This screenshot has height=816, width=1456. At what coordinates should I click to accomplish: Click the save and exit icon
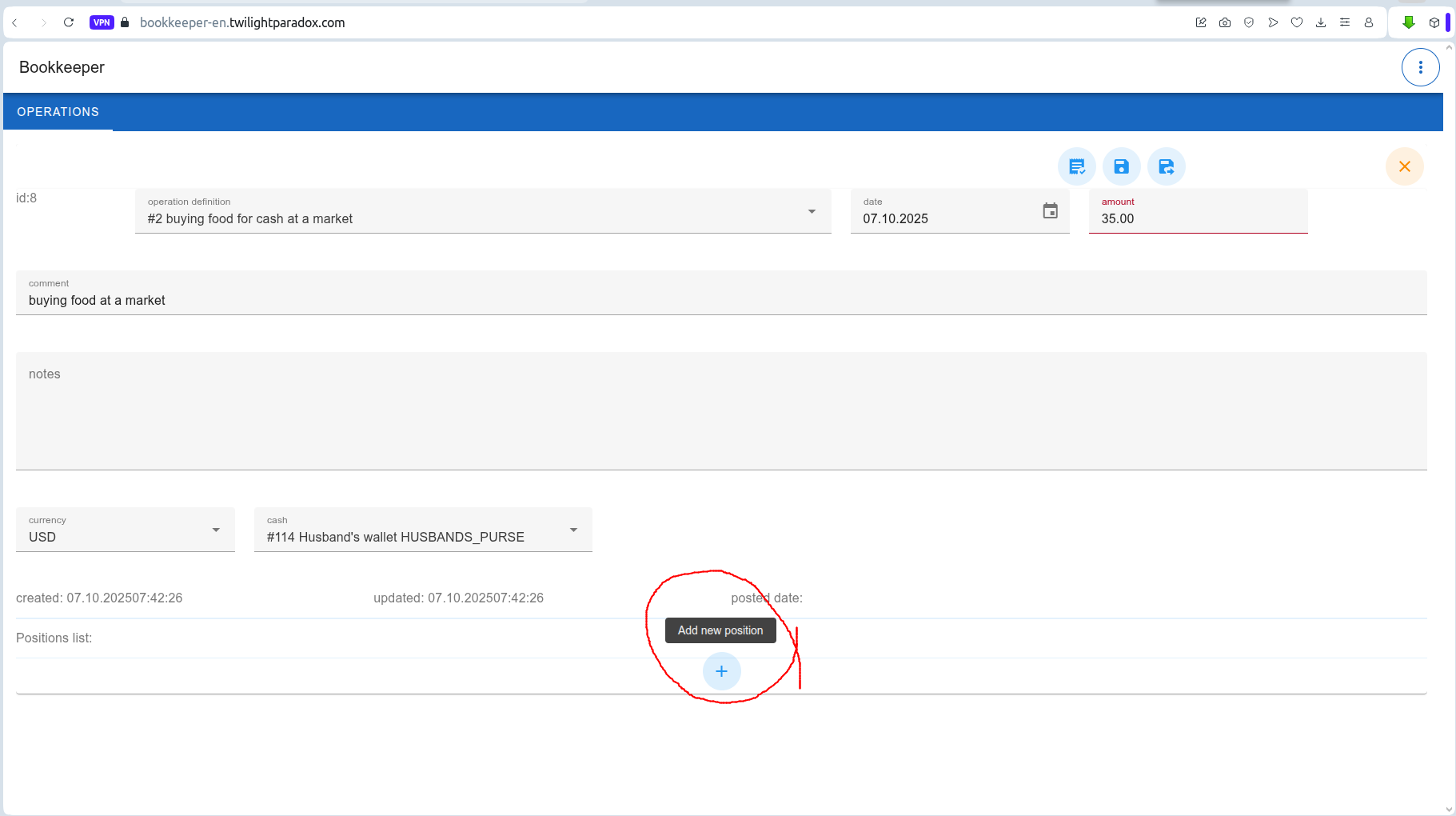1166,166
